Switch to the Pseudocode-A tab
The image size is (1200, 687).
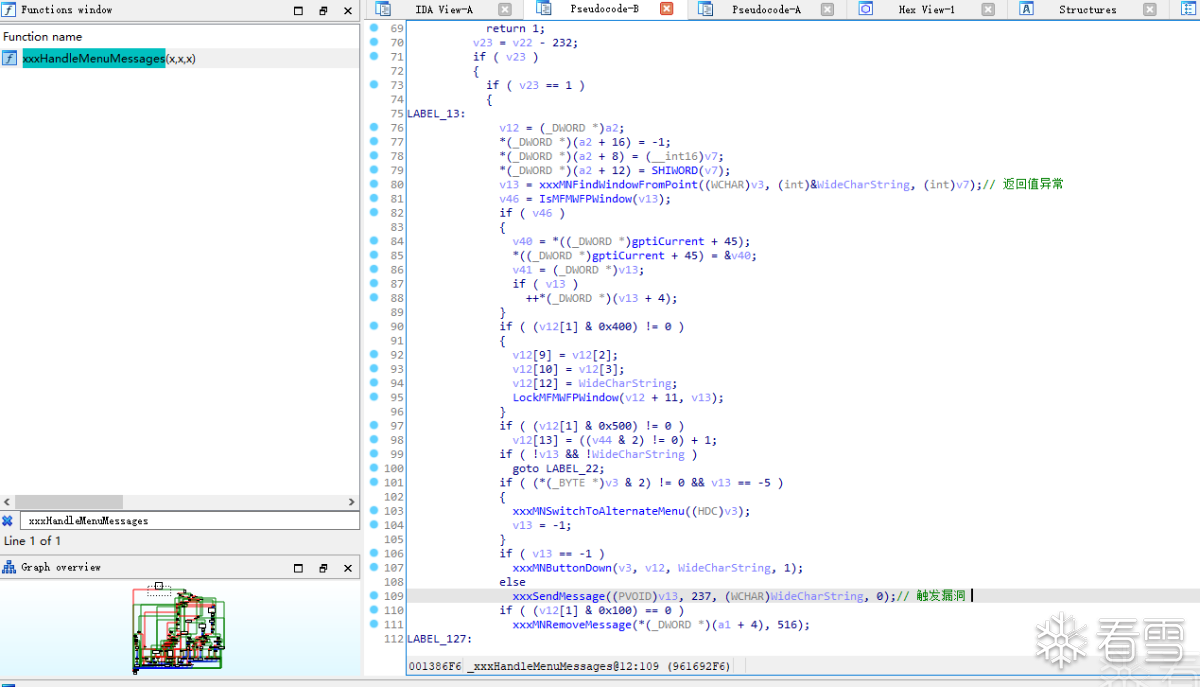tap(766, 9)
